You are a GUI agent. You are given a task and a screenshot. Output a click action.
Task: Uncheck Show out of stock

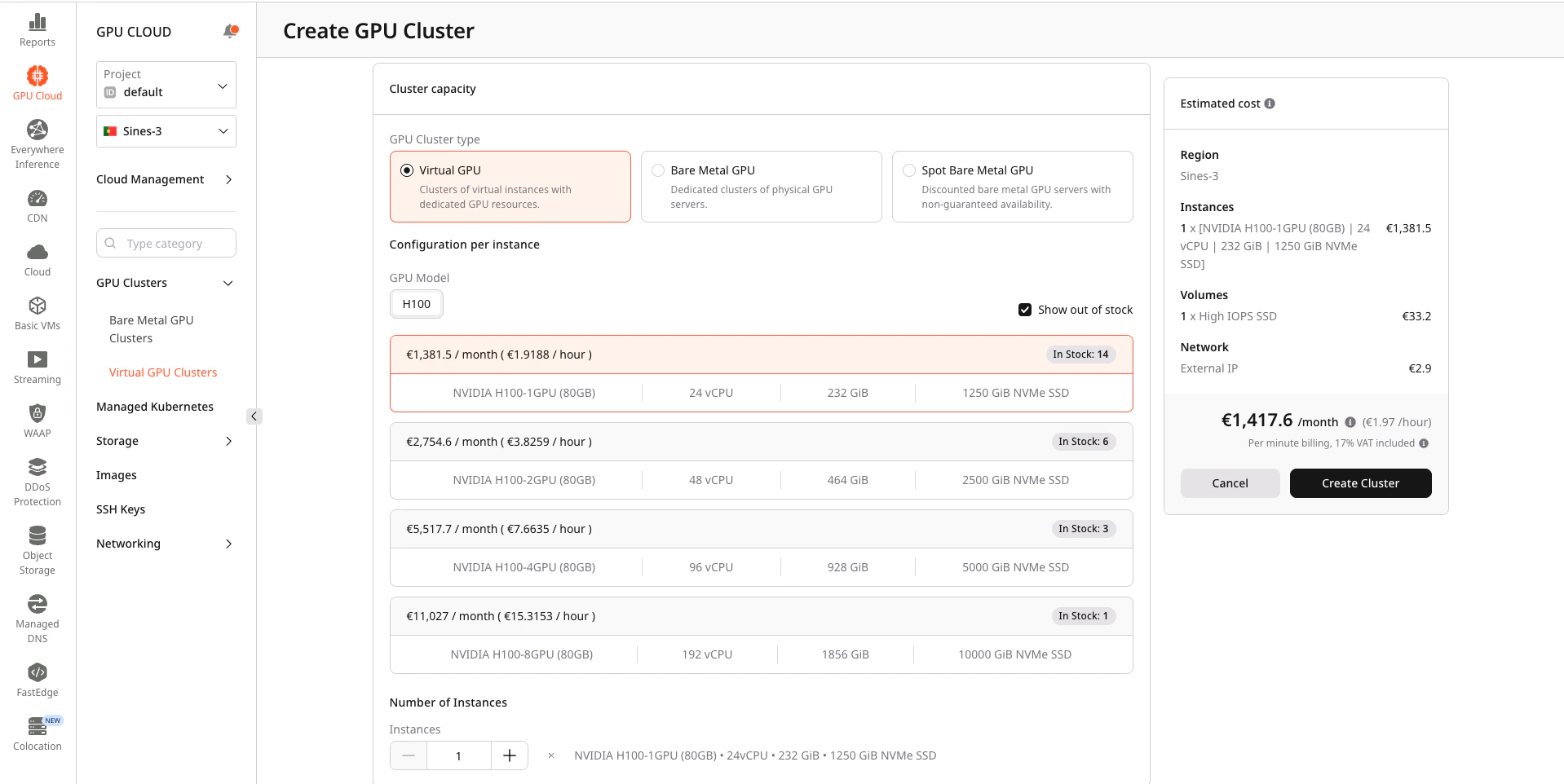point(1025,310)
